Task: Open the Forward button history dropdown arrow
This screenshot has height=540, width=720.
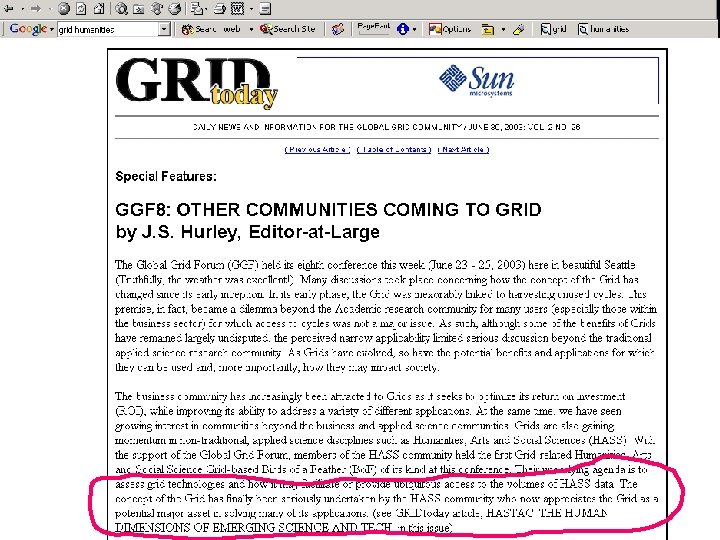Action: [50, 9]
